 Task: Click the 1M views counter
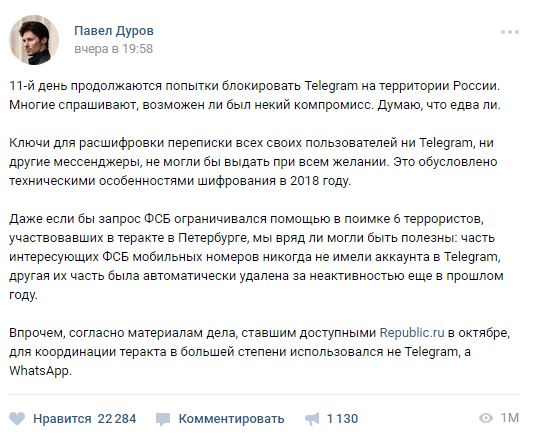(510, 418)
